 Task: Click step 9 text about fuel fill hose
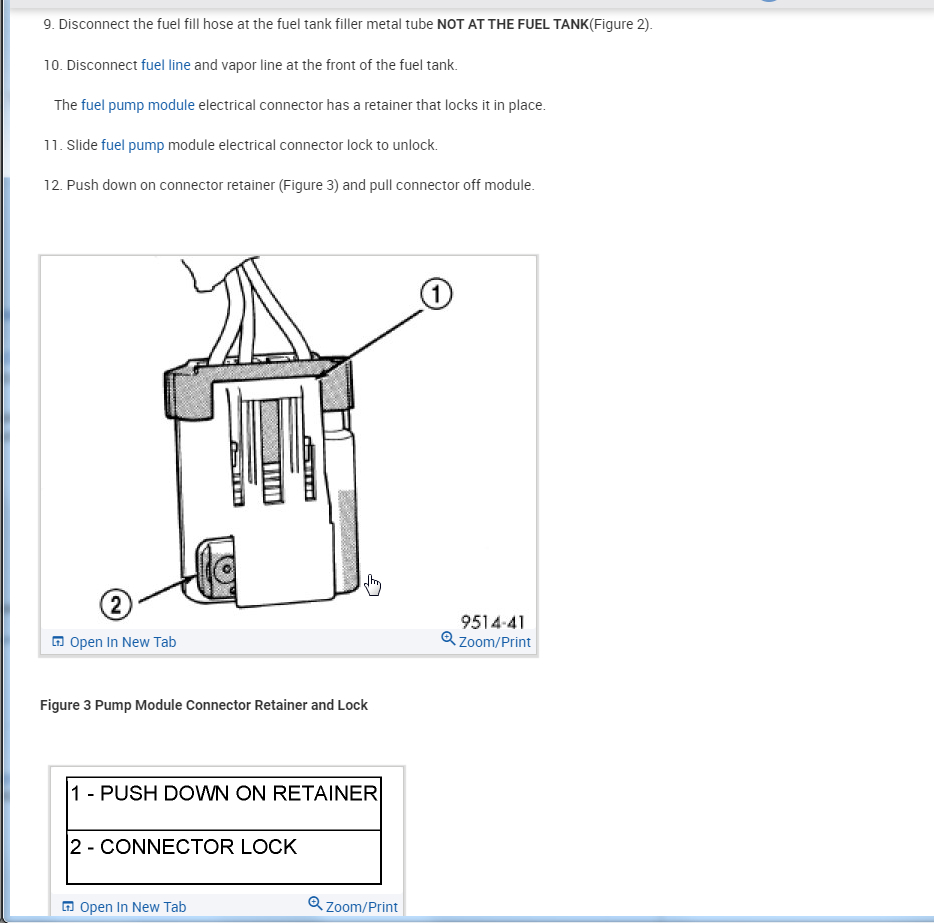click(348, 24)
